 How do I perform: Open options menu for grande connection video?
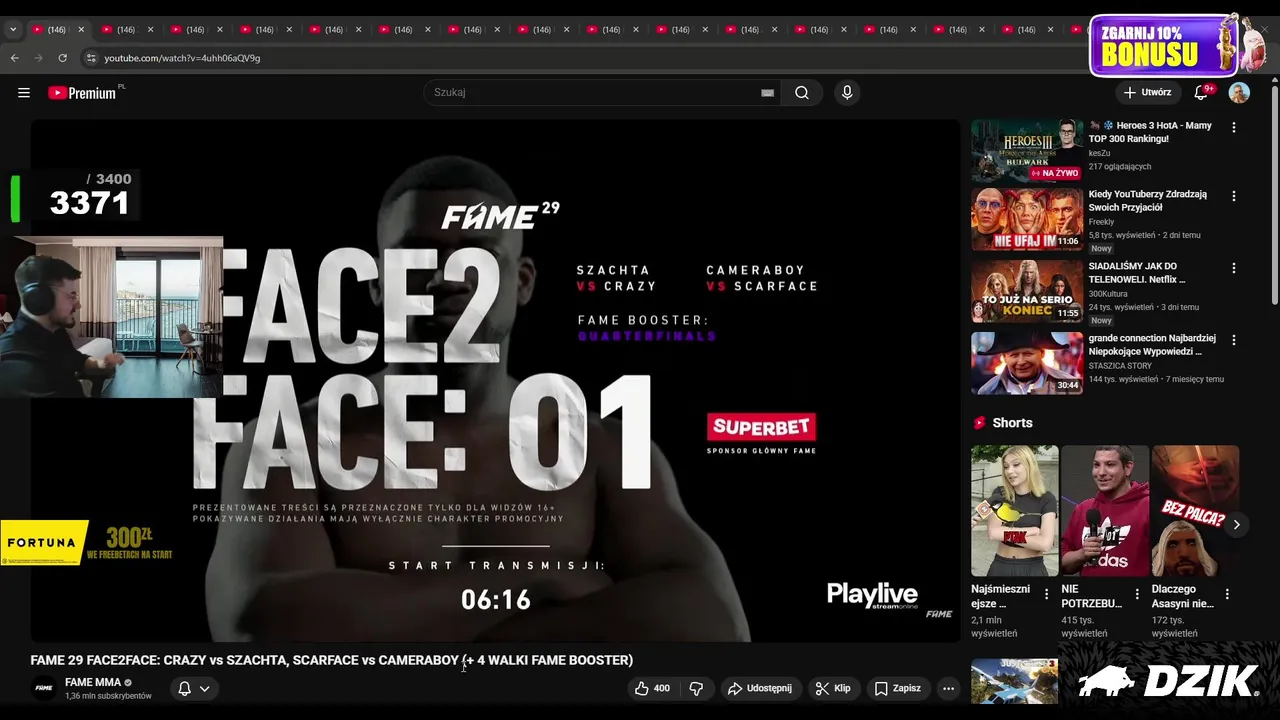point(1233,340)
